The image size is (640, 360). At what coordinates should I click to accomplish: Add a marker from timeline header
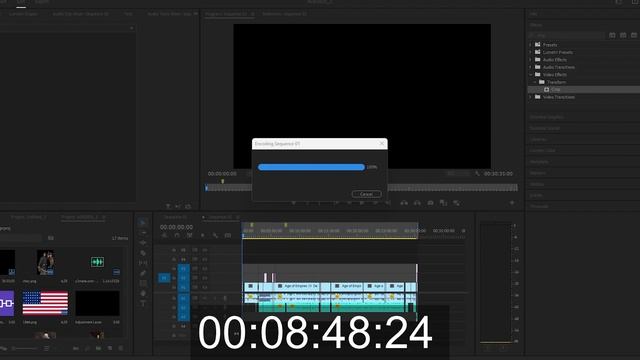pos(202,236)
